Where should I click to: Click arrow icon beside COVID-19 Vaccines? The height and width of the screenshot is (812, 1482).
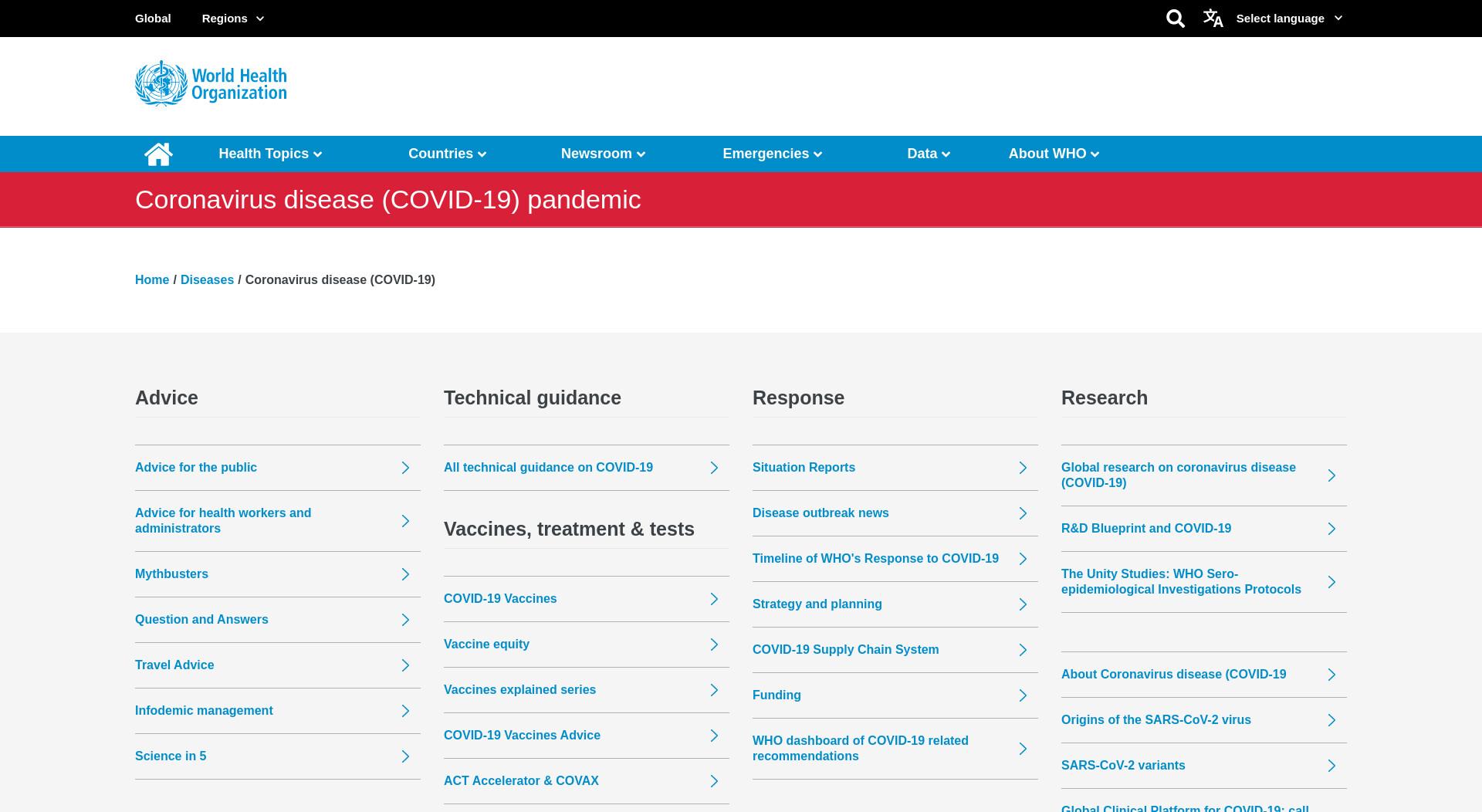[714, 599]
